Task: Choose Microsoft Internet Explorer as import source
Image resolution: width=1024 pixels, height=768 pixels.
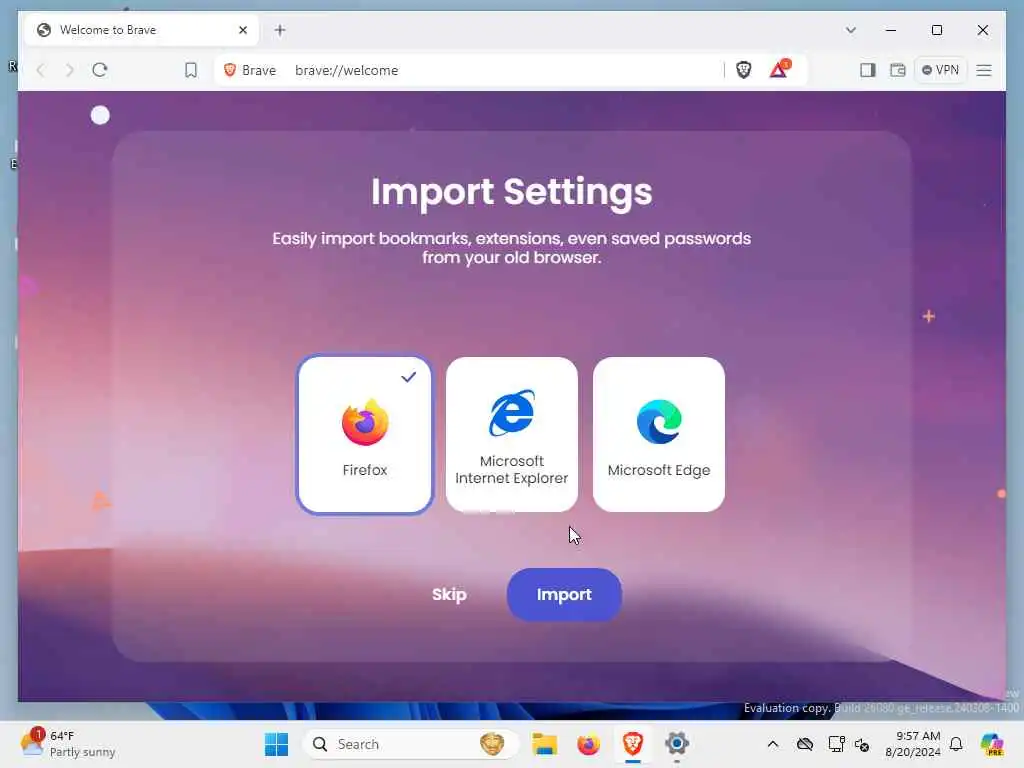Action: [x=511, y=435]
